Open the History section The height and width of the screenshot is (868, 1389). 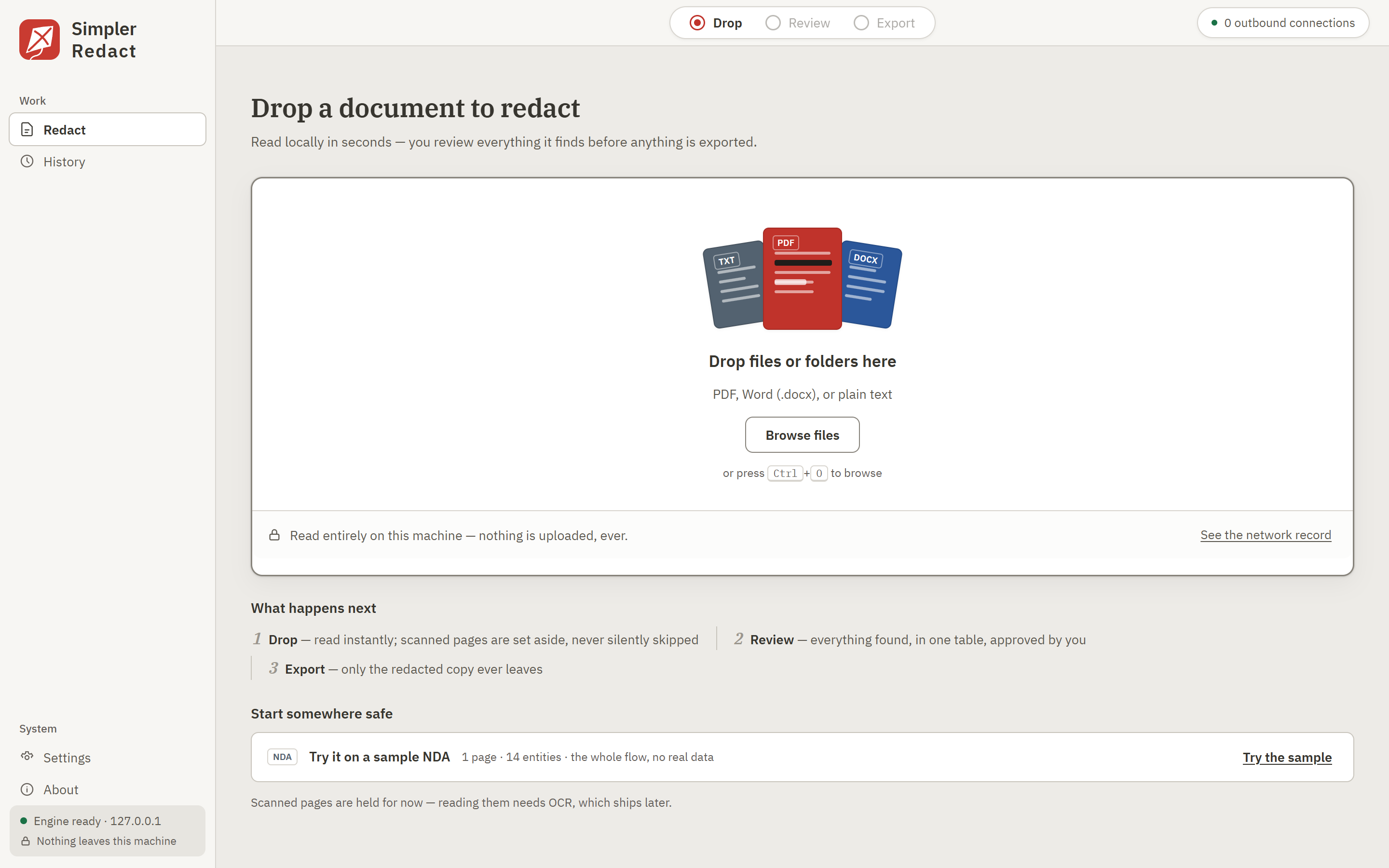[108, 162]
